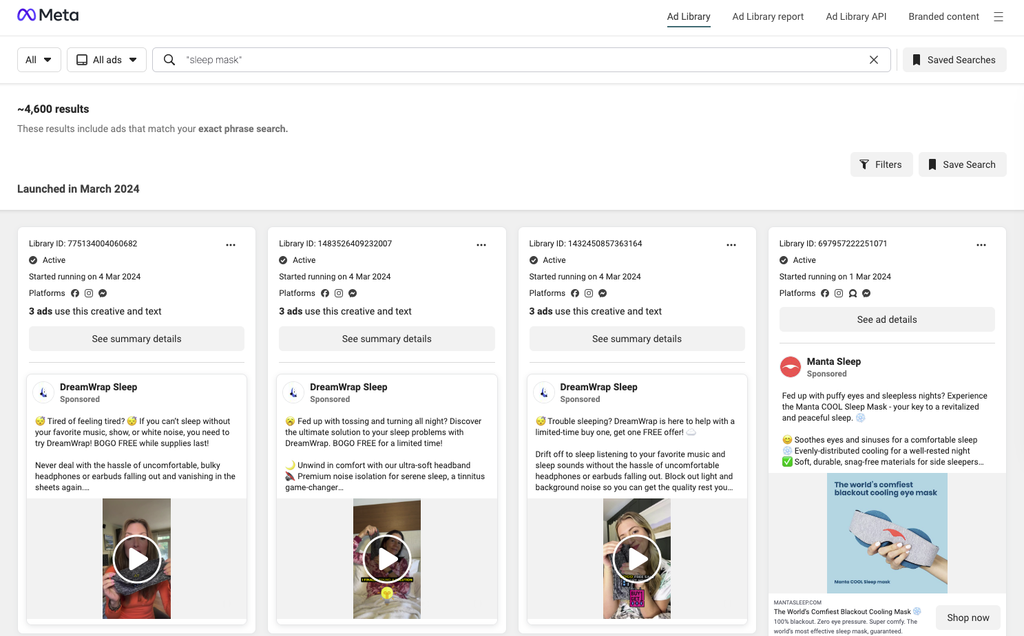The image size is (1024, 636).
Task: Click the Save Search button
Action: (962, 165)
